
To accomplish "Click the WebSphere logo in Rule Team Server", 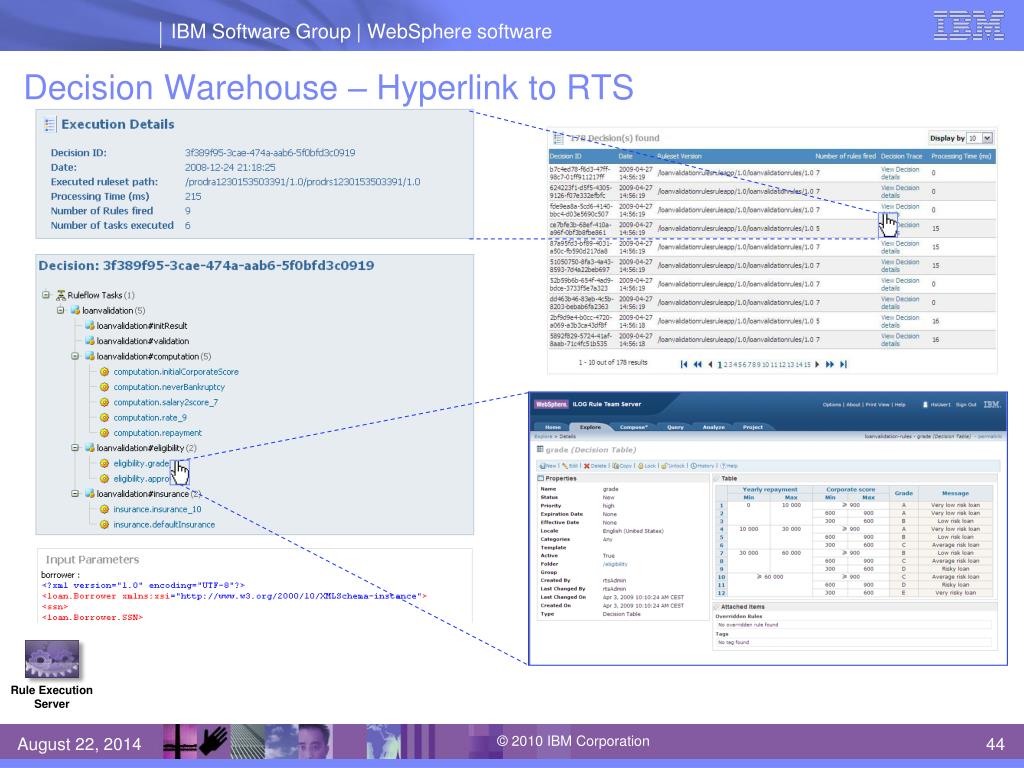I will (x=552, y=404).
